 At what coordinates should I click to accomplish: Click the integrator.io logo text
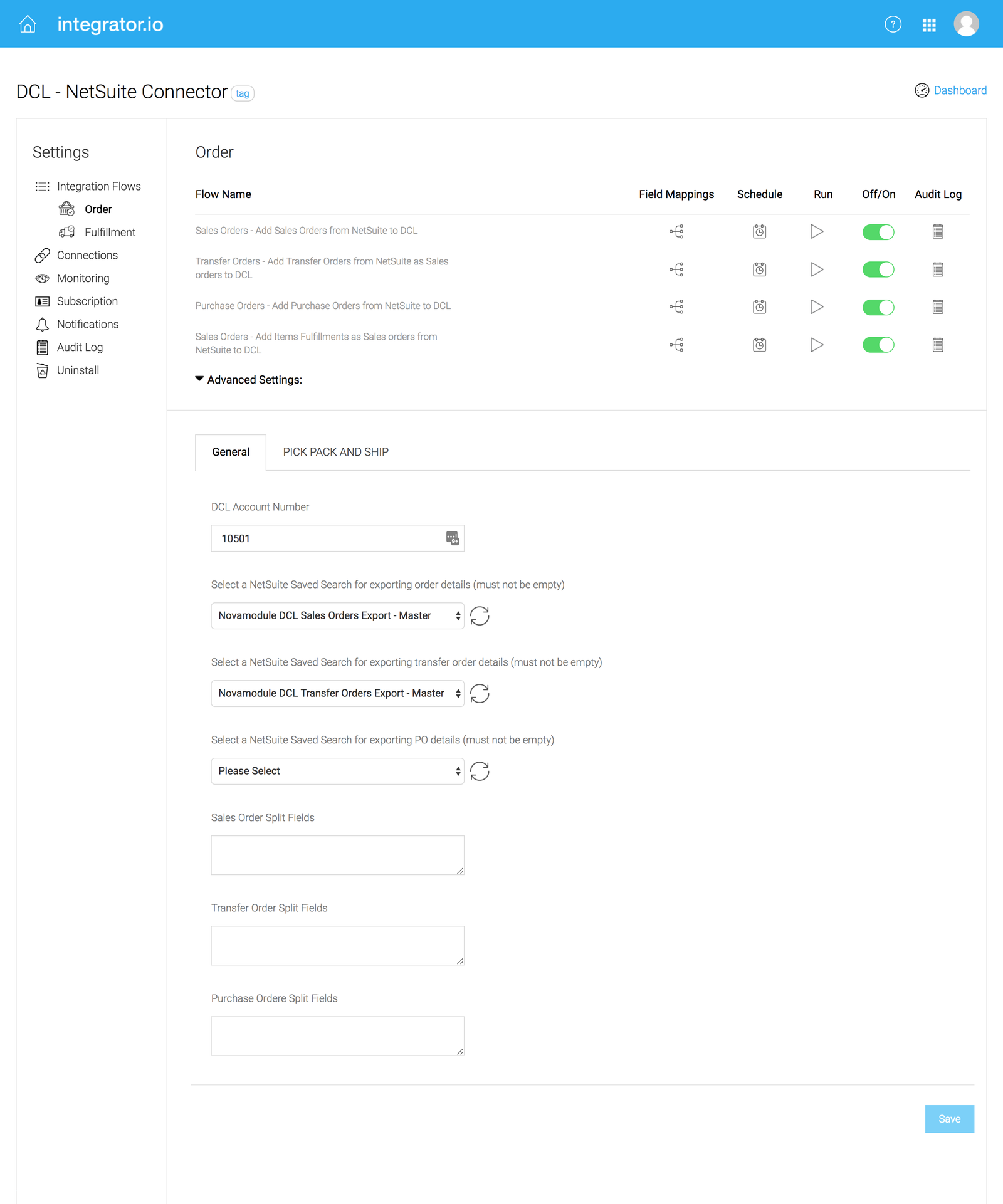(110, 24)
